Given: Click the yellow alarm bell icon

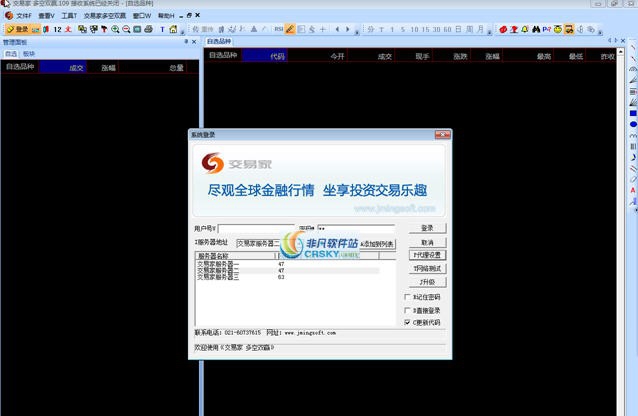Looking at the screenshot, I should [x=525, y=29].
